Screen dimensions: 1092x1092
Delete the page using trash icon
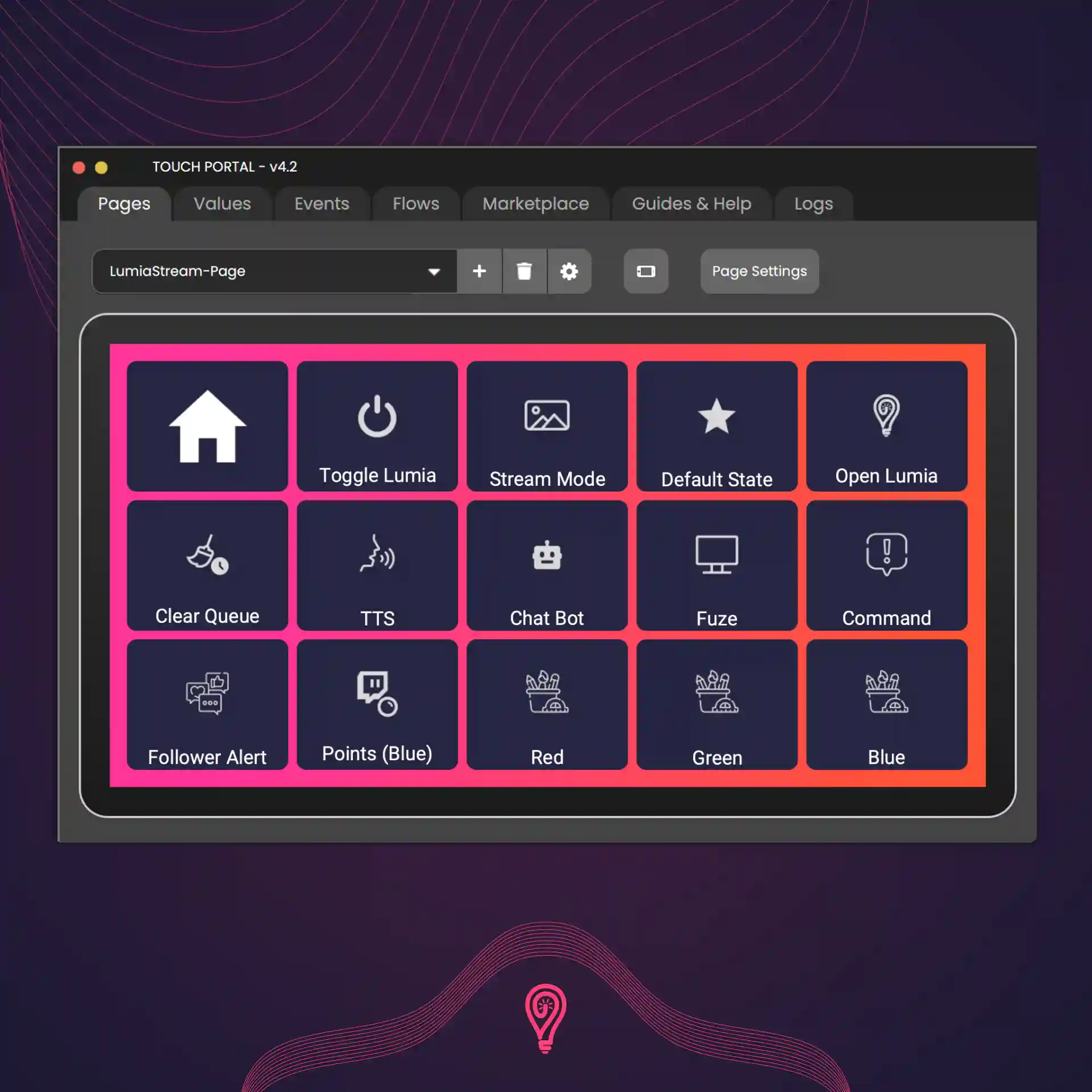click(x=524, y=271)
